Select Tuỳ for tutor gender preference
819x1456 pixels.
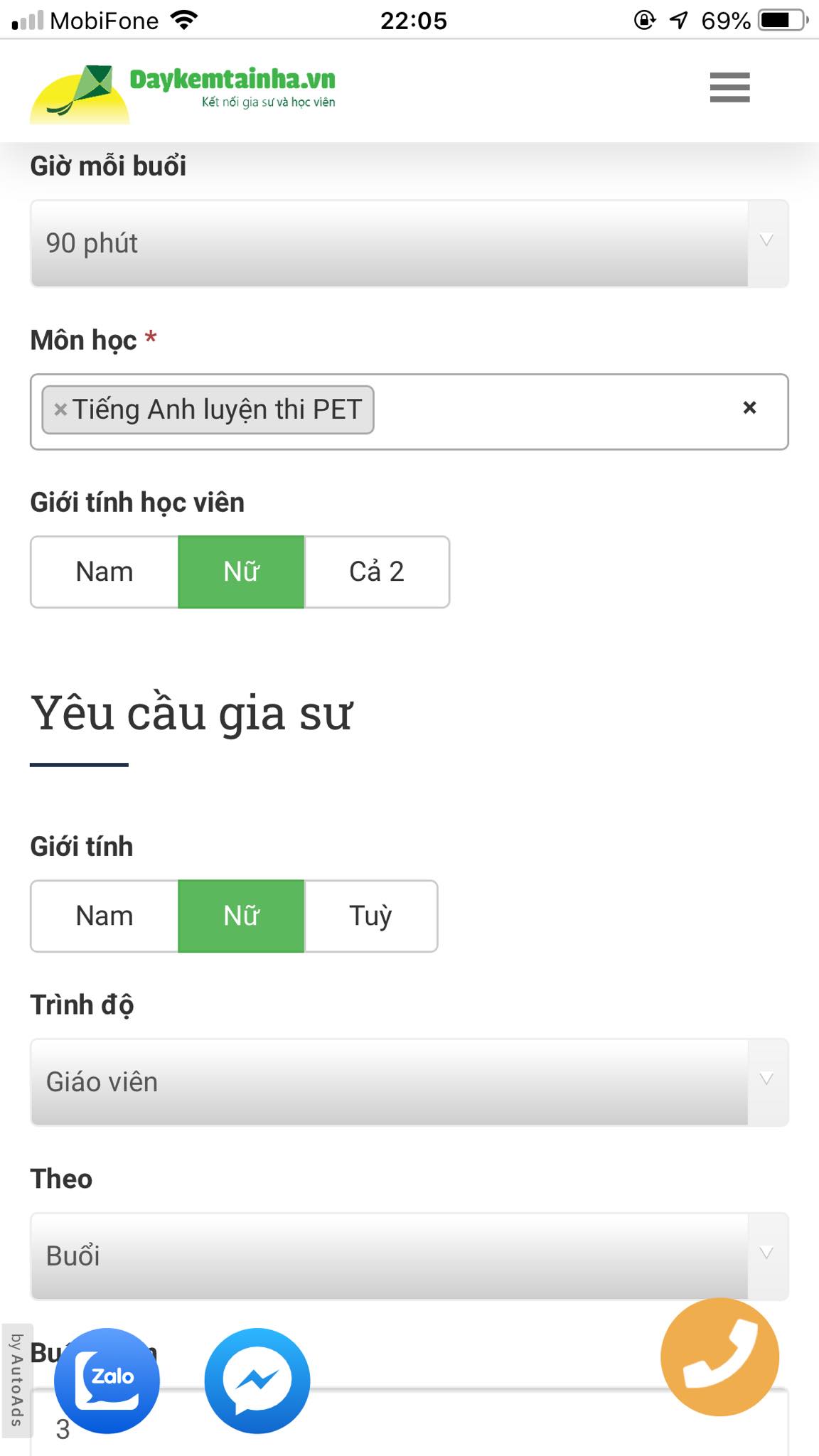[x=370, y=916]
